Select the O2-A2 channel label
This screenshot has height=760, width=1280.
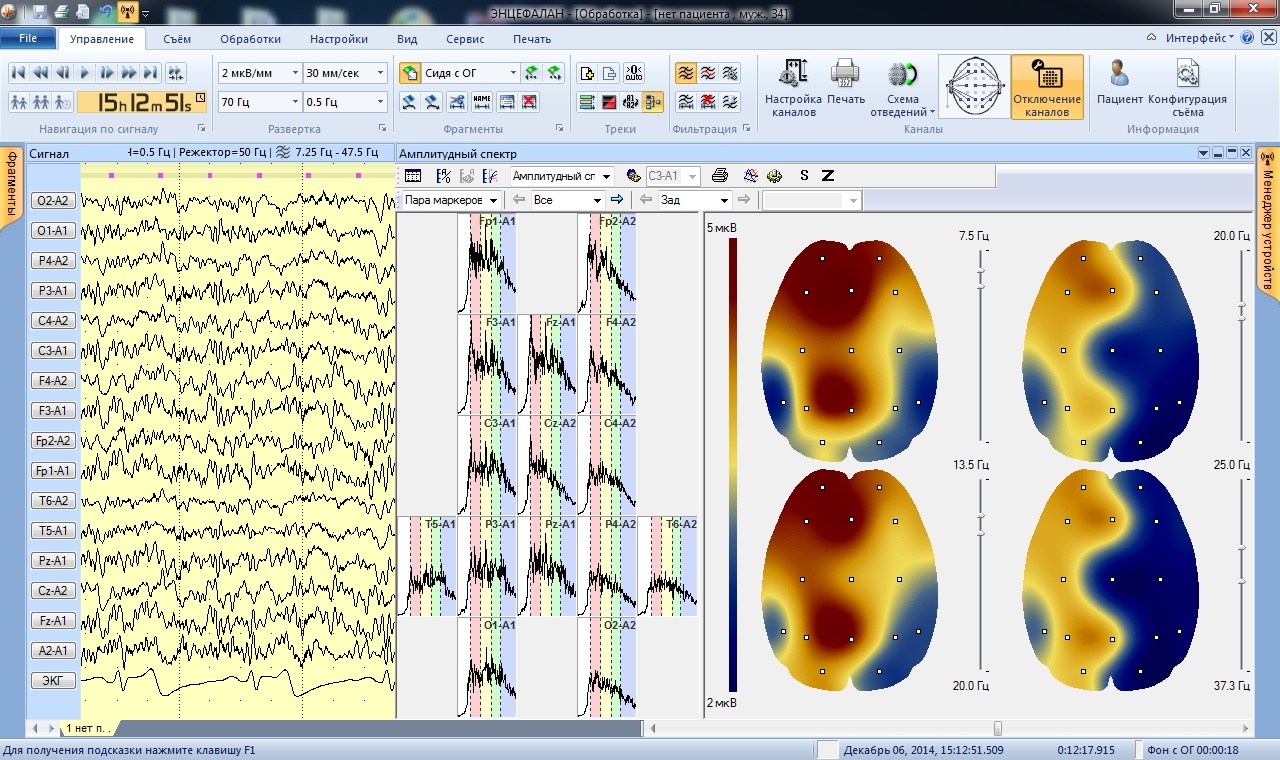tap(53, 201)
